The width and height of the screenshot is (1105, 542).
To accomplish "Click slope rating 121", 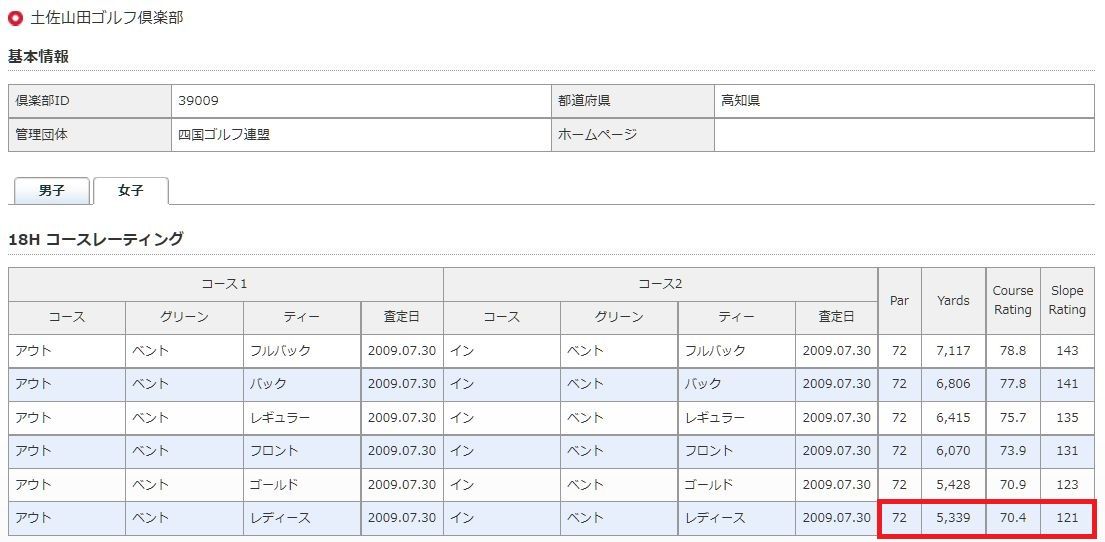I will pyautogui.click(x=1067, y=518).
